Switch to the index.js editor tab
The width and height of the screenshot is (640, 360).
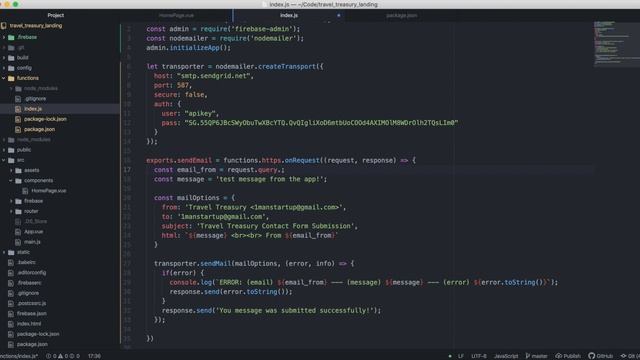289,15
